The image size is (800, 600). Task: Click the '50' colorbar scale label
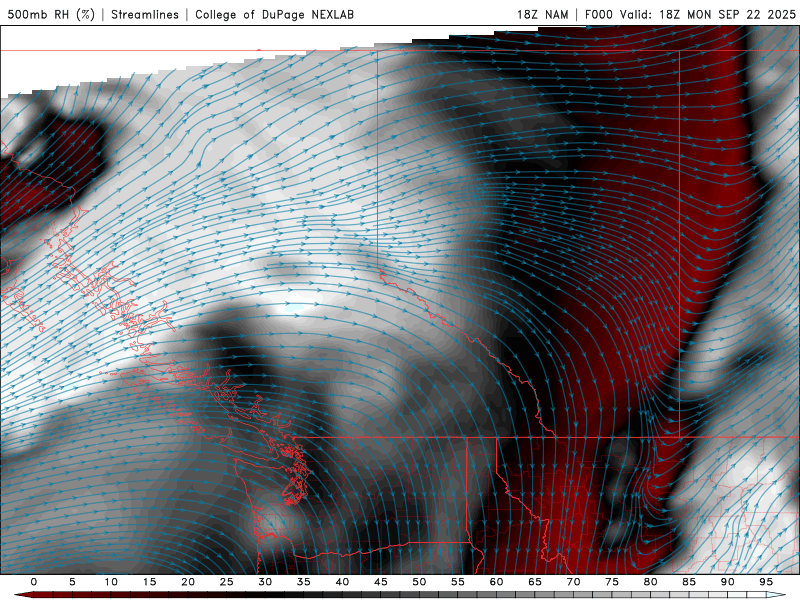[x=419, y=582]
